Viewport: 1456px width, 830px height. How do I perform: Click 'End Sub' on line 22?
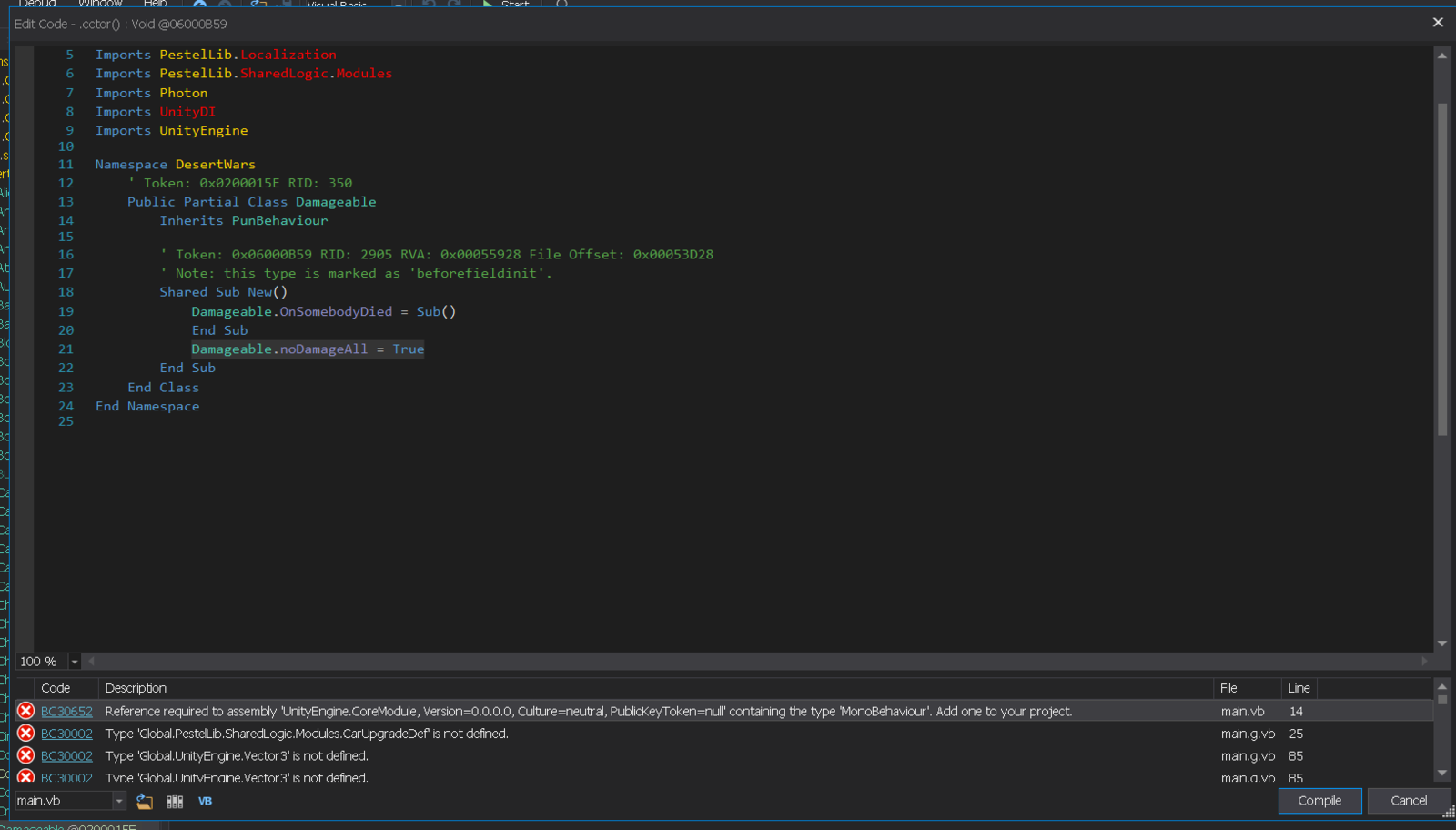(x=187, y=369)
